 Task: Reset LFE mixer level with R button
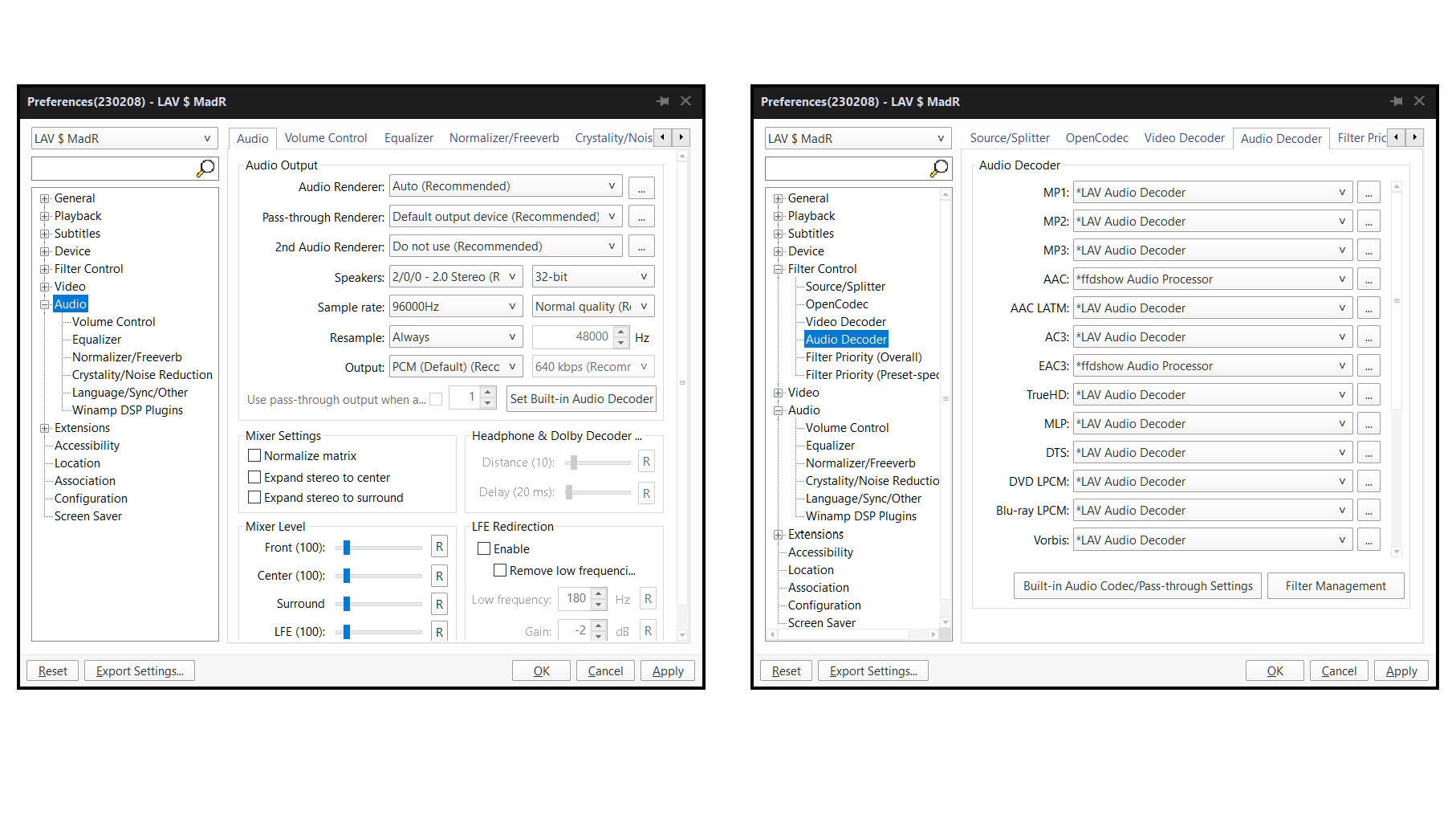tap(439, 631)
